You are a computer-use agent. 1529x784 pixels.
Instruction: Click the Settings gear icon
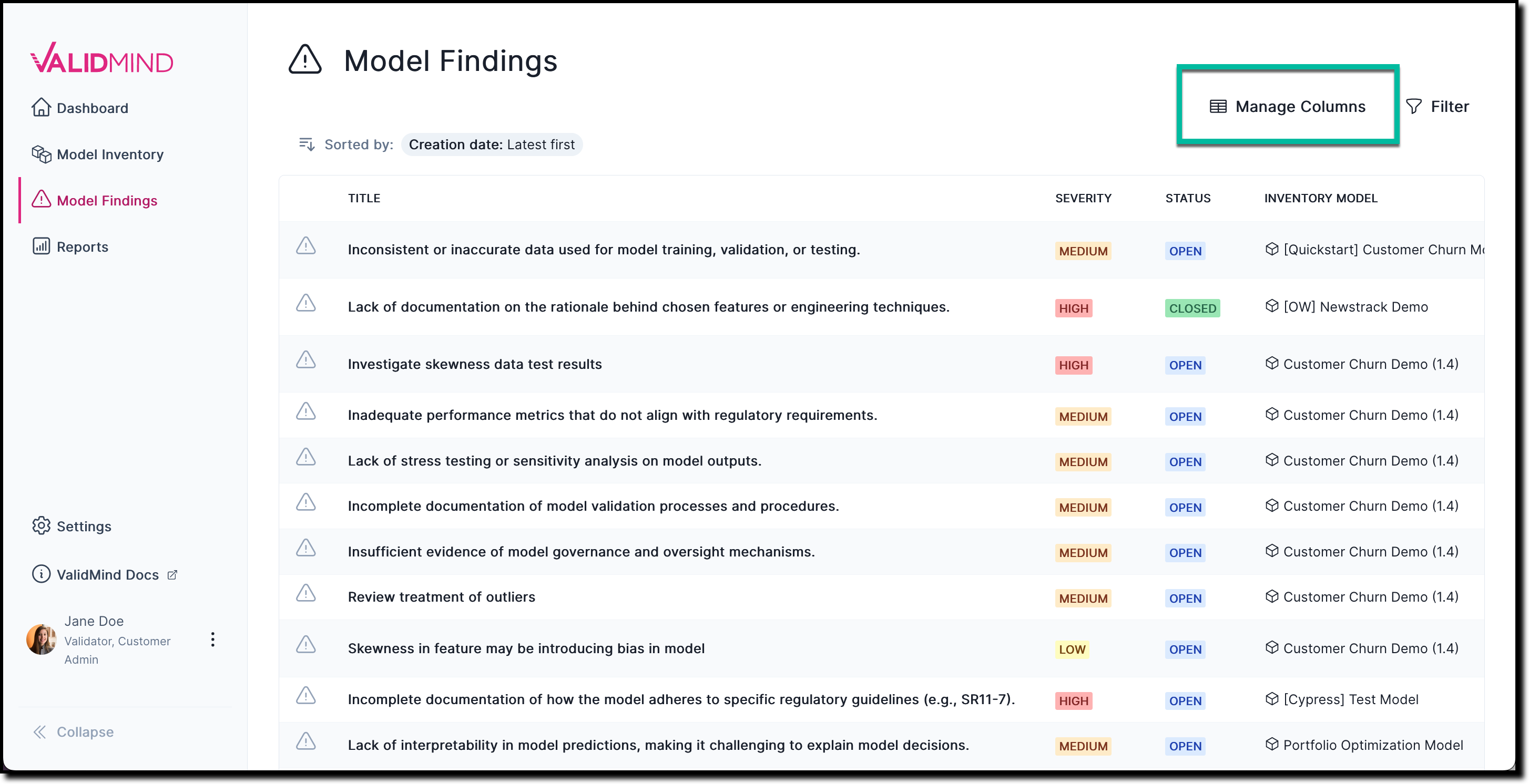[x=40, y=527]
